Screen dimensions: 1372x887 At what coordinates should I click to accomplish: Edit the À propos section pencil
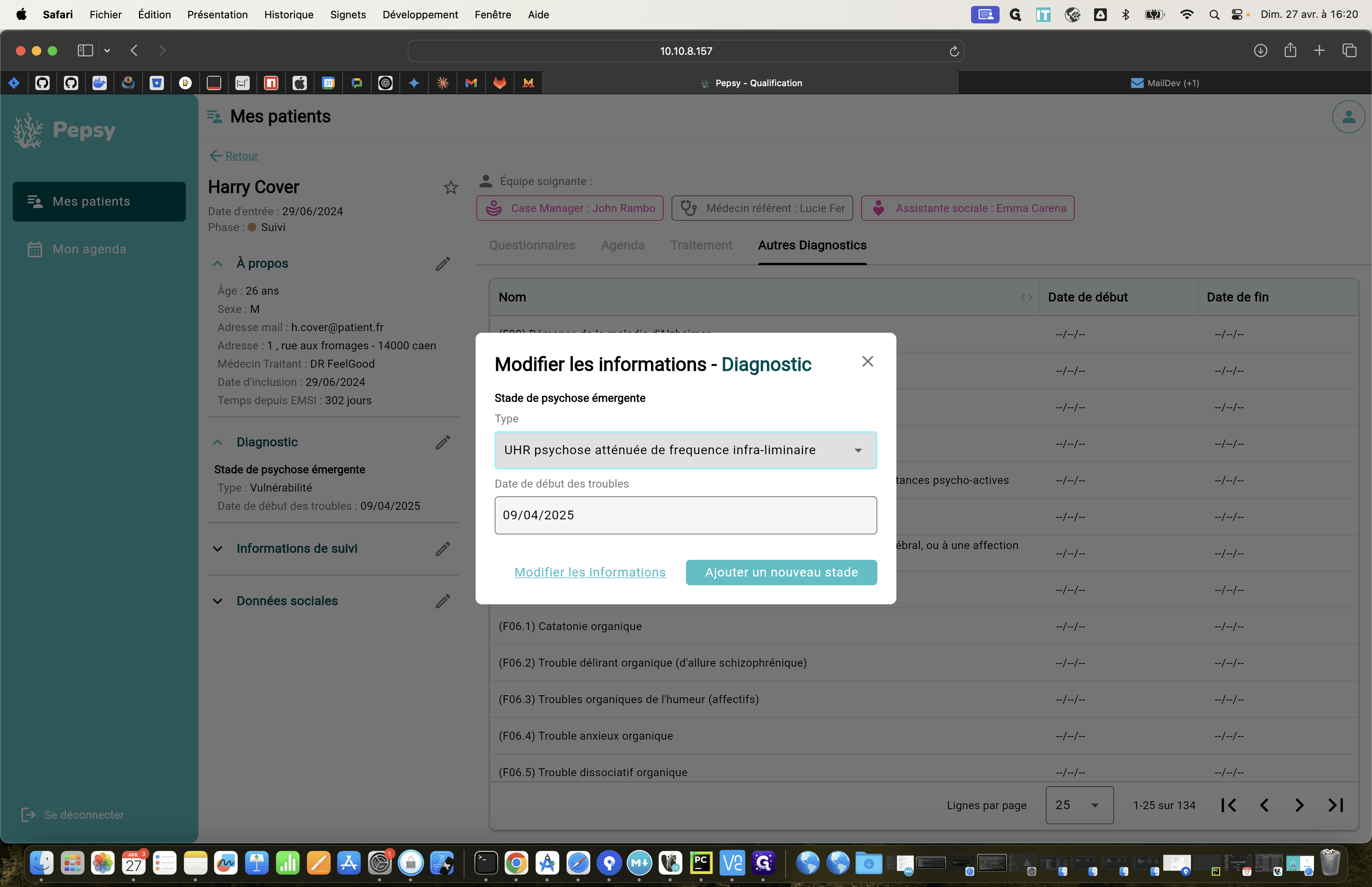[x=442, y=264]
